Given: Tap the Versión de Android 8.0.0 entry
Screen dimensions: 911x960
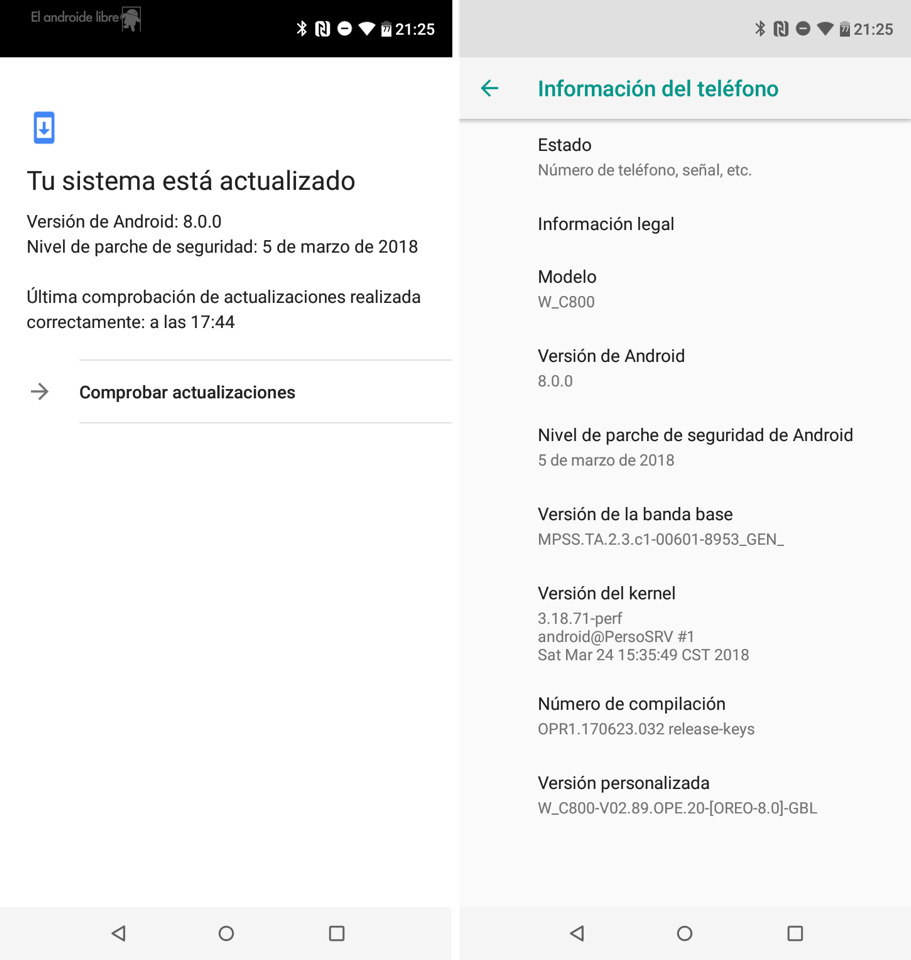Looking at the screenshot, I should tap(685, 368).
